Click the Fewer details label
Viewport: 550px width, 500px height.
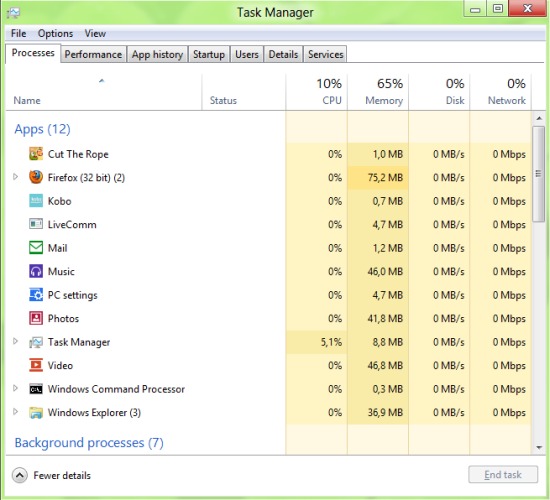pyautogui.click(x=62, y=475)
